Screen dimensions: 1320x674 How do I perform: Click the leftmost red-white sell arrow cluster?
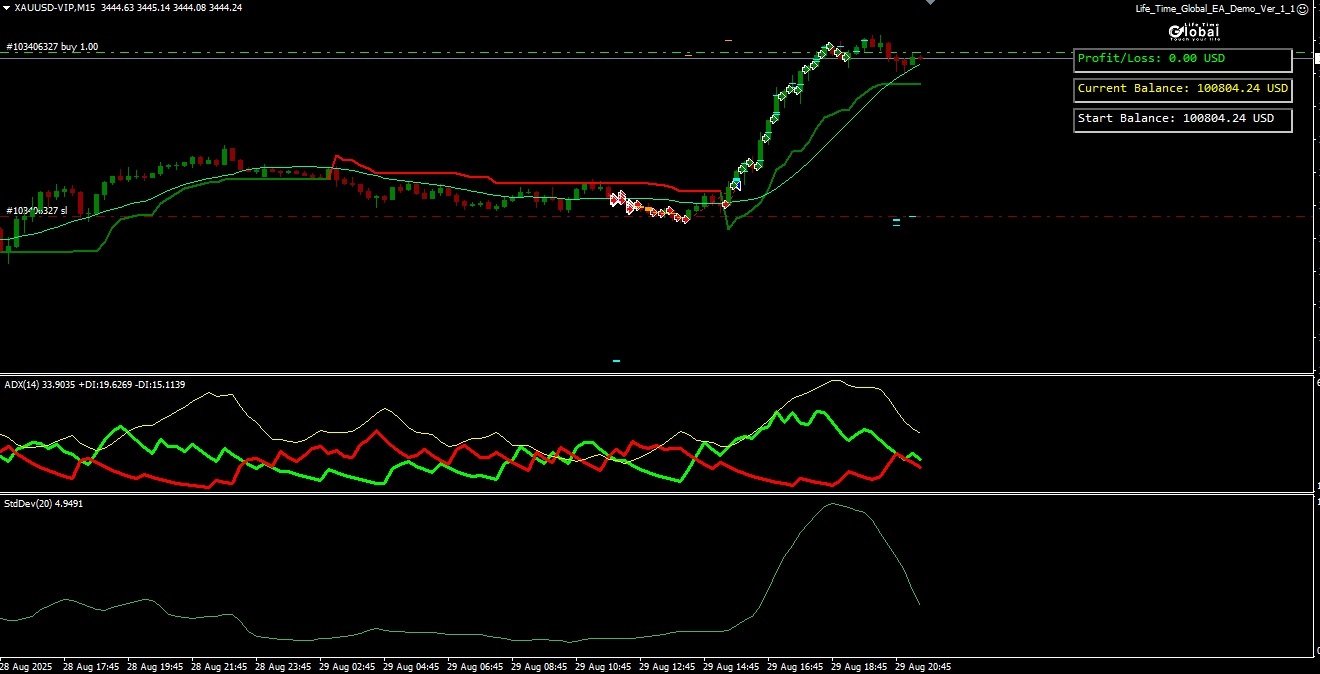[619, 197]
